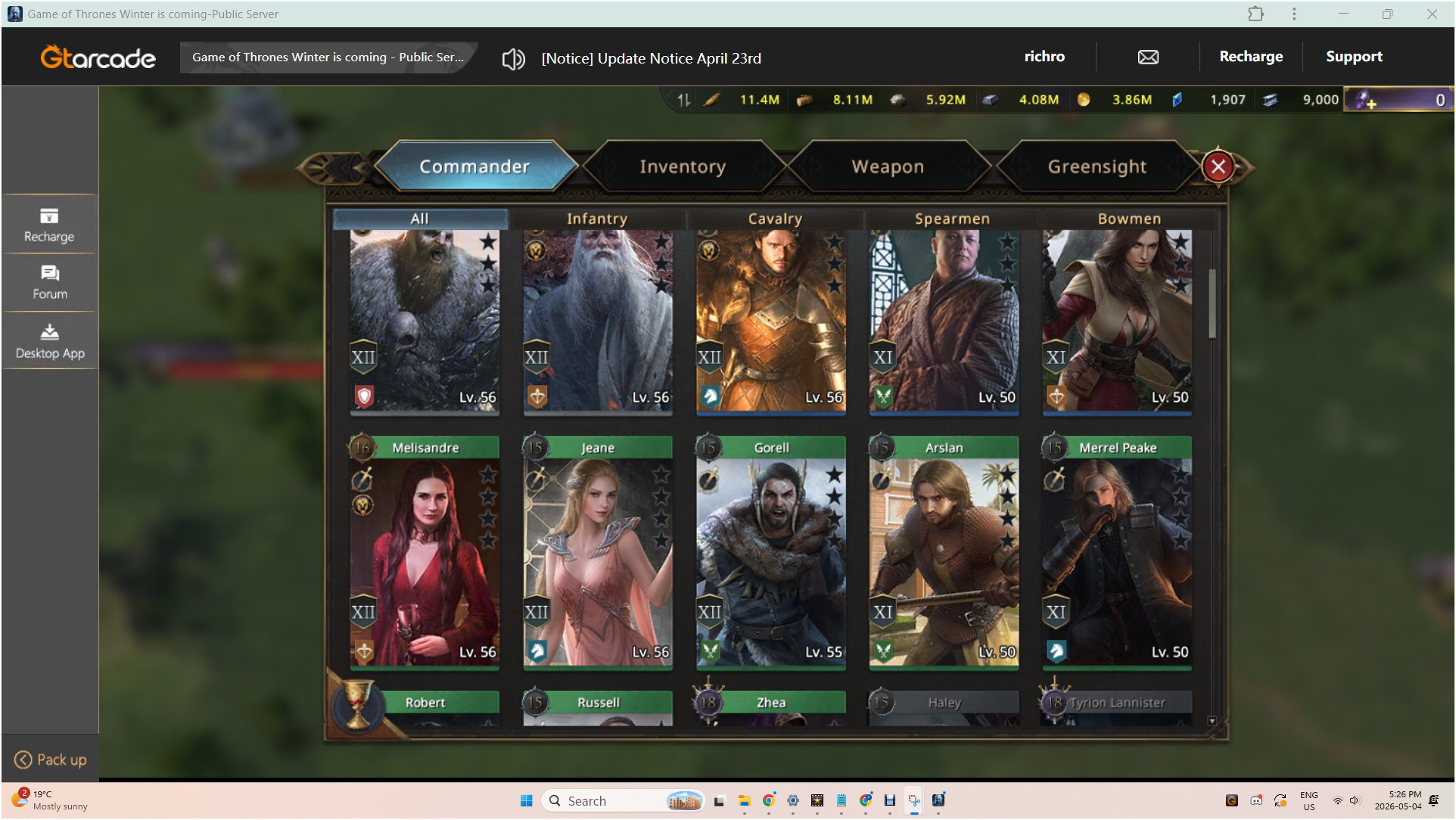Open the Update Notice April 23rd

(651, 58)
